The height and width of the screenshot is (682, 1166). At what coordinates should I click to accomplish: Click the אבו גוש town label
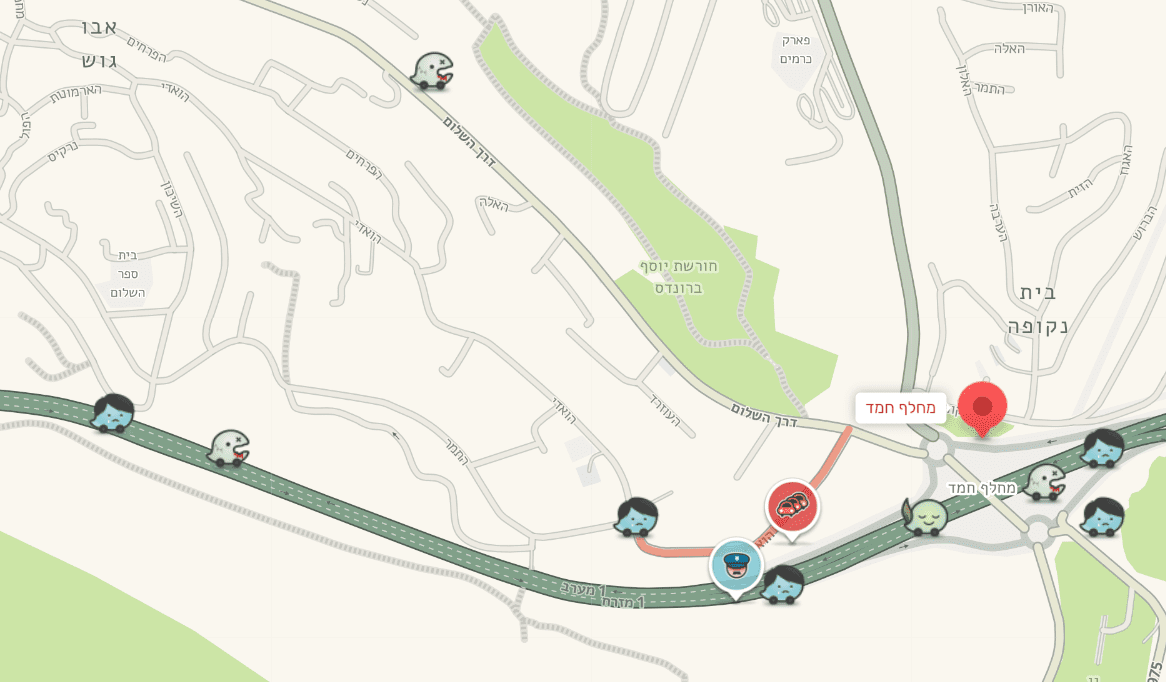pyautogui.click(x=99, y=45)
